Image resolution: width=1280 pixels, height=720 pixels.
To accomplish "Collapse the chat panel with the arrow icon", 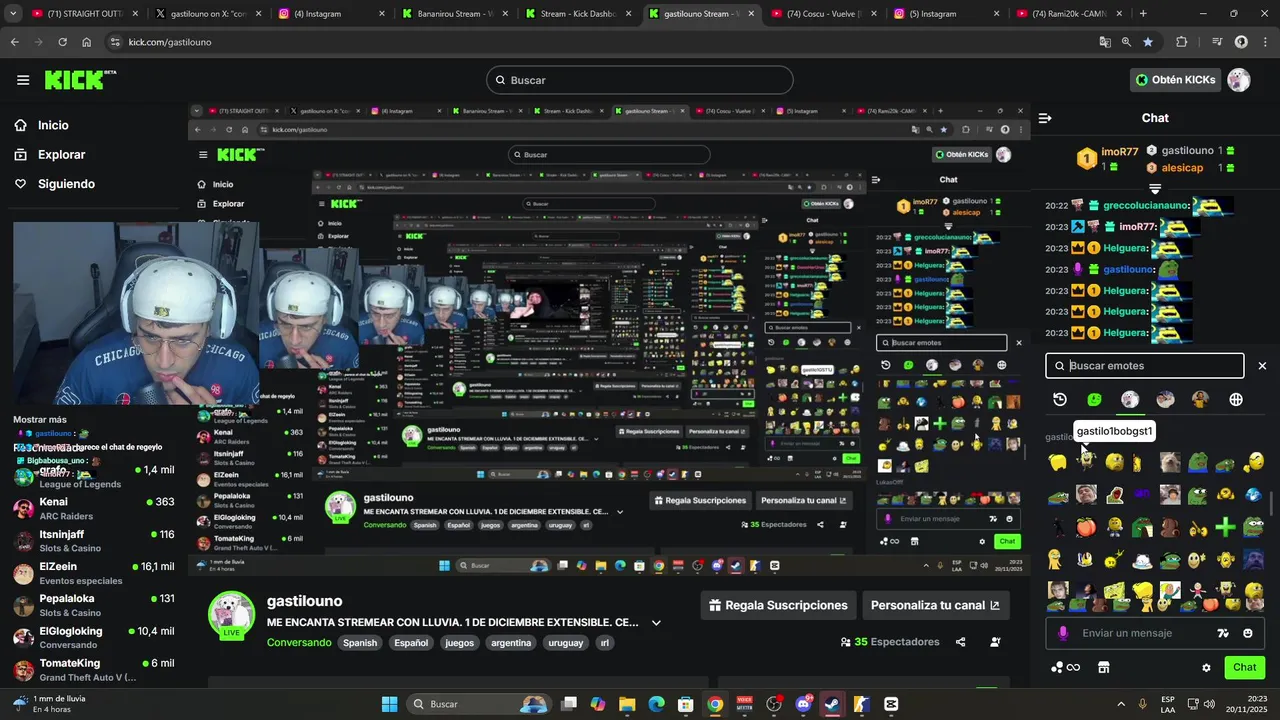I will pos(1045,118).
